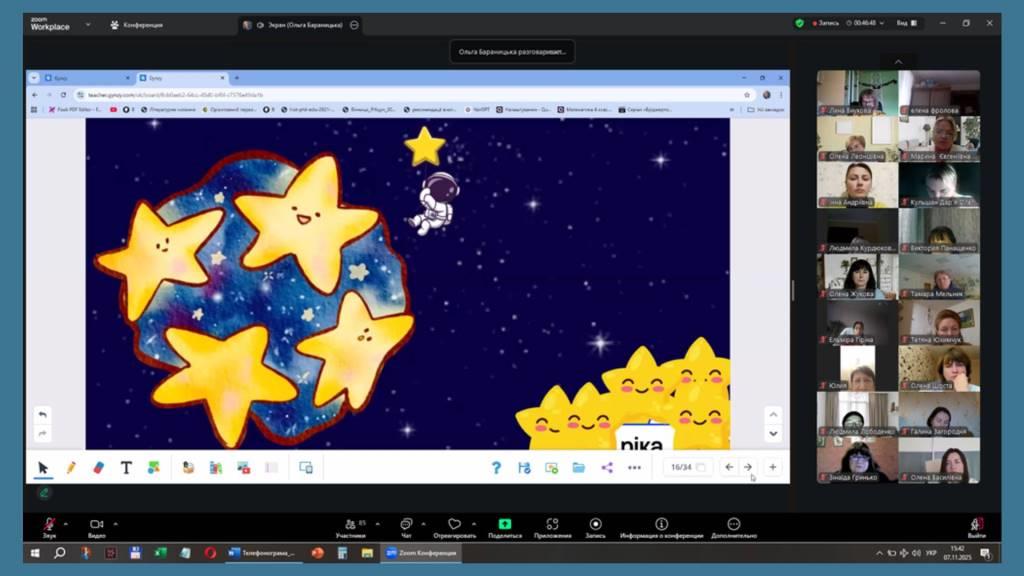This screenshot has width=1024, height=576.
Task: Open the folder icon in whiteboard toolbar
Action: pos(578,467)
